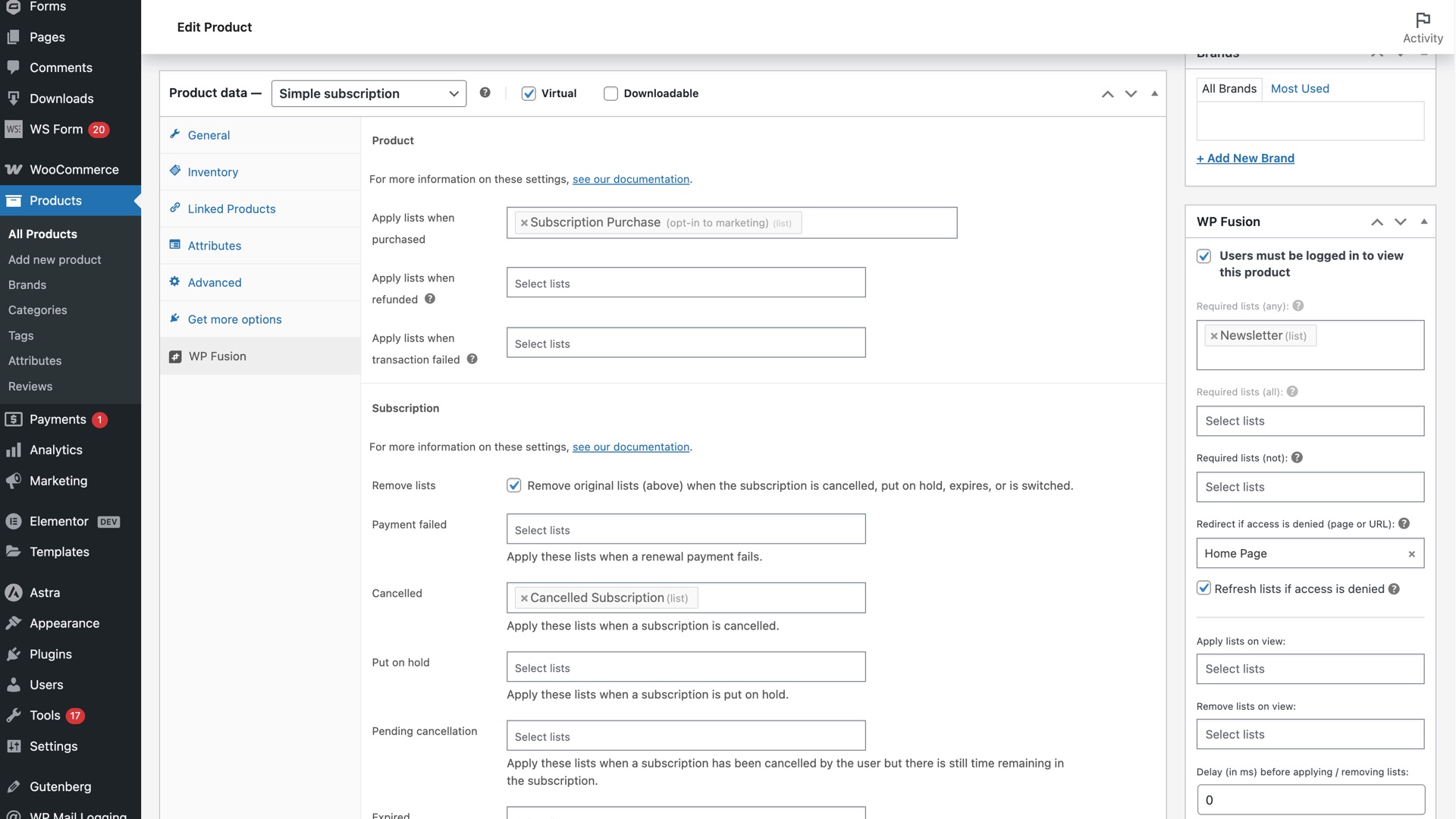Click the Payment failed lists field
This screenshot has height=819, width=1456.
(x=686, y=529)
